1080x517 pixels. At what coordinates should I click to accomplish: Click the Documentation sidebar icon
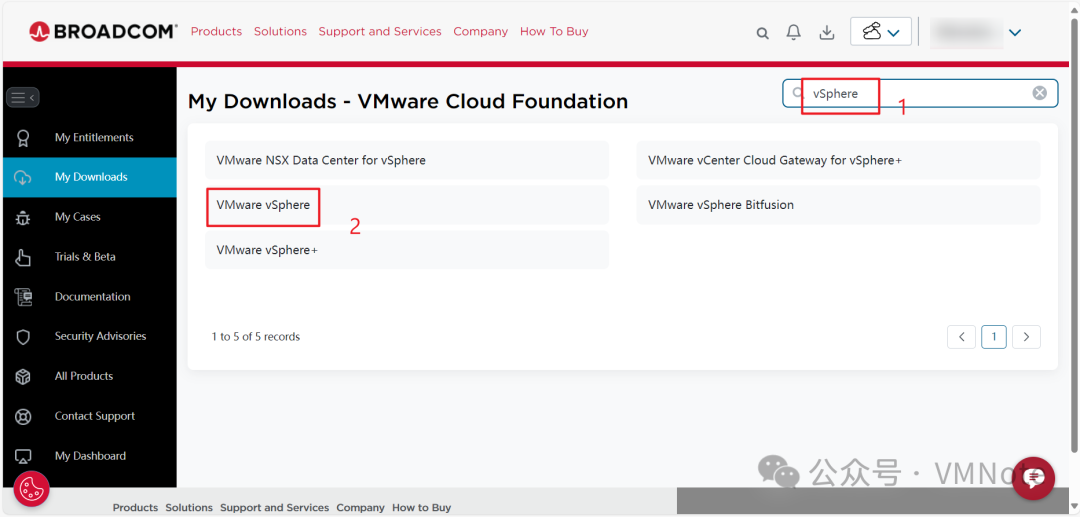point(23,297)
